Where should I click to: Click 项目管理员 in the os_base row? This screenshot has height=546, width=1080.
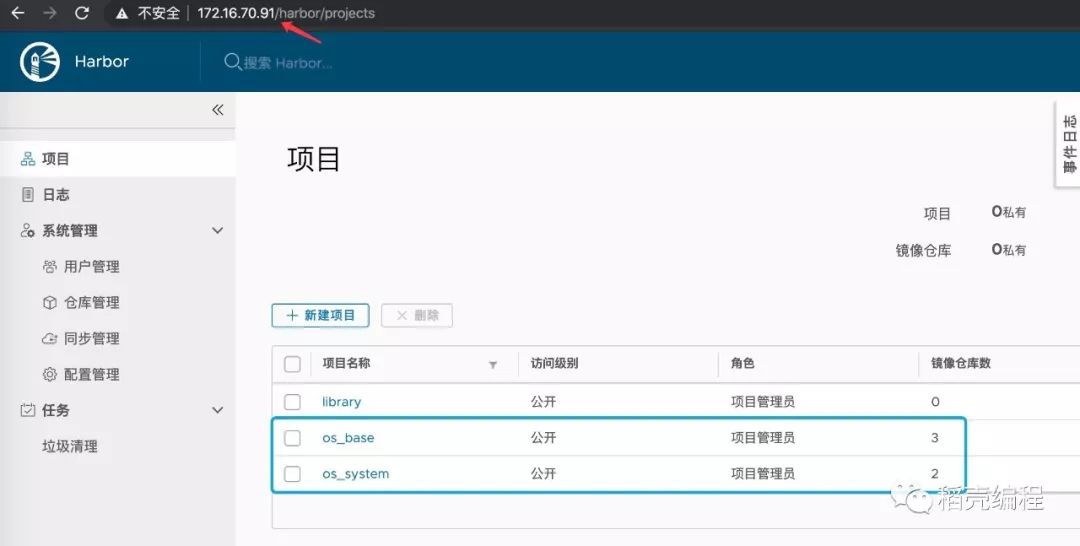(762, 437)
